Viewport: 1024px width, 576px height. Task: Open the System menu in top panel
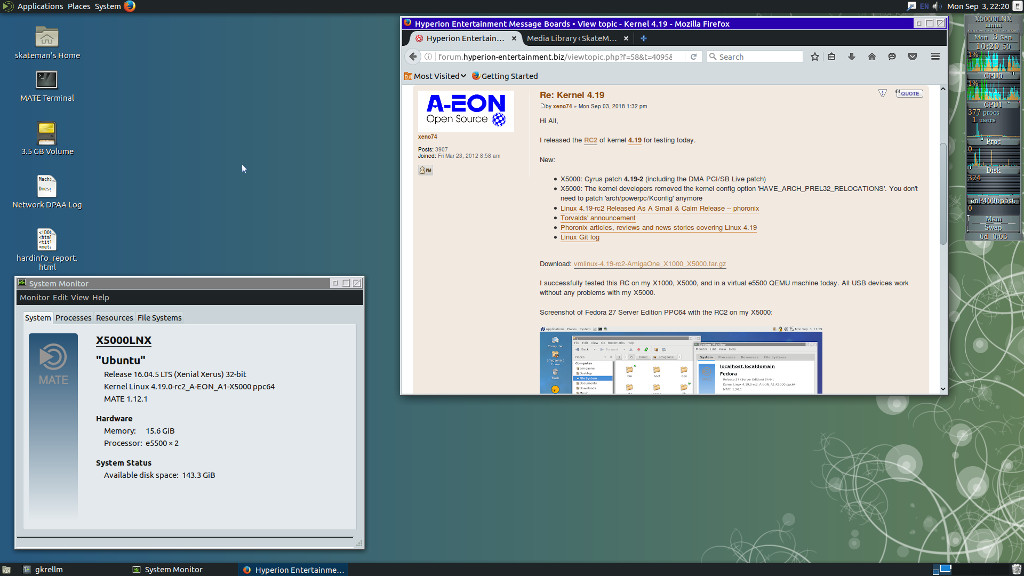108,6
